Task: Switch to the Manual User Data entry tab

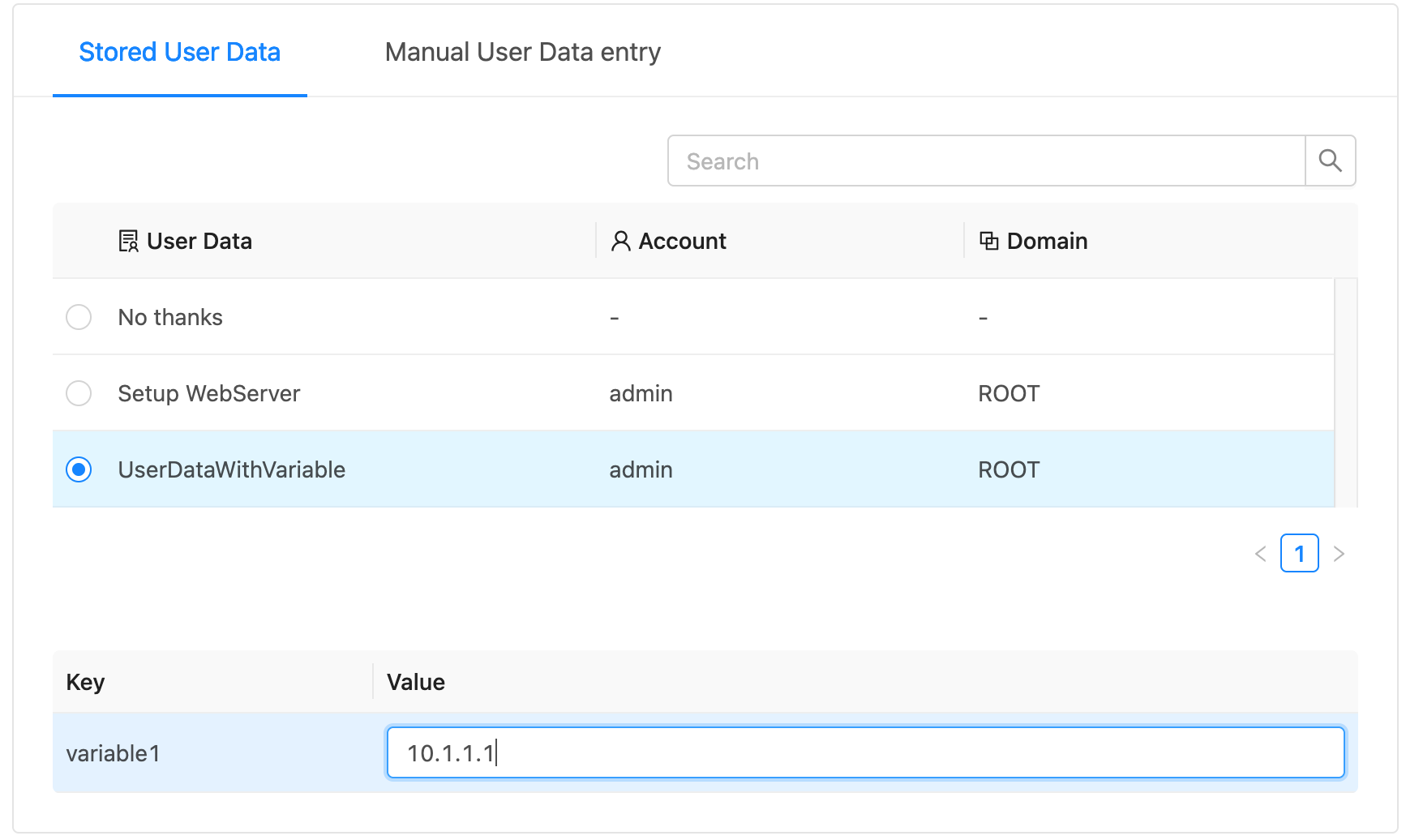Action: (x=523, y=51)
